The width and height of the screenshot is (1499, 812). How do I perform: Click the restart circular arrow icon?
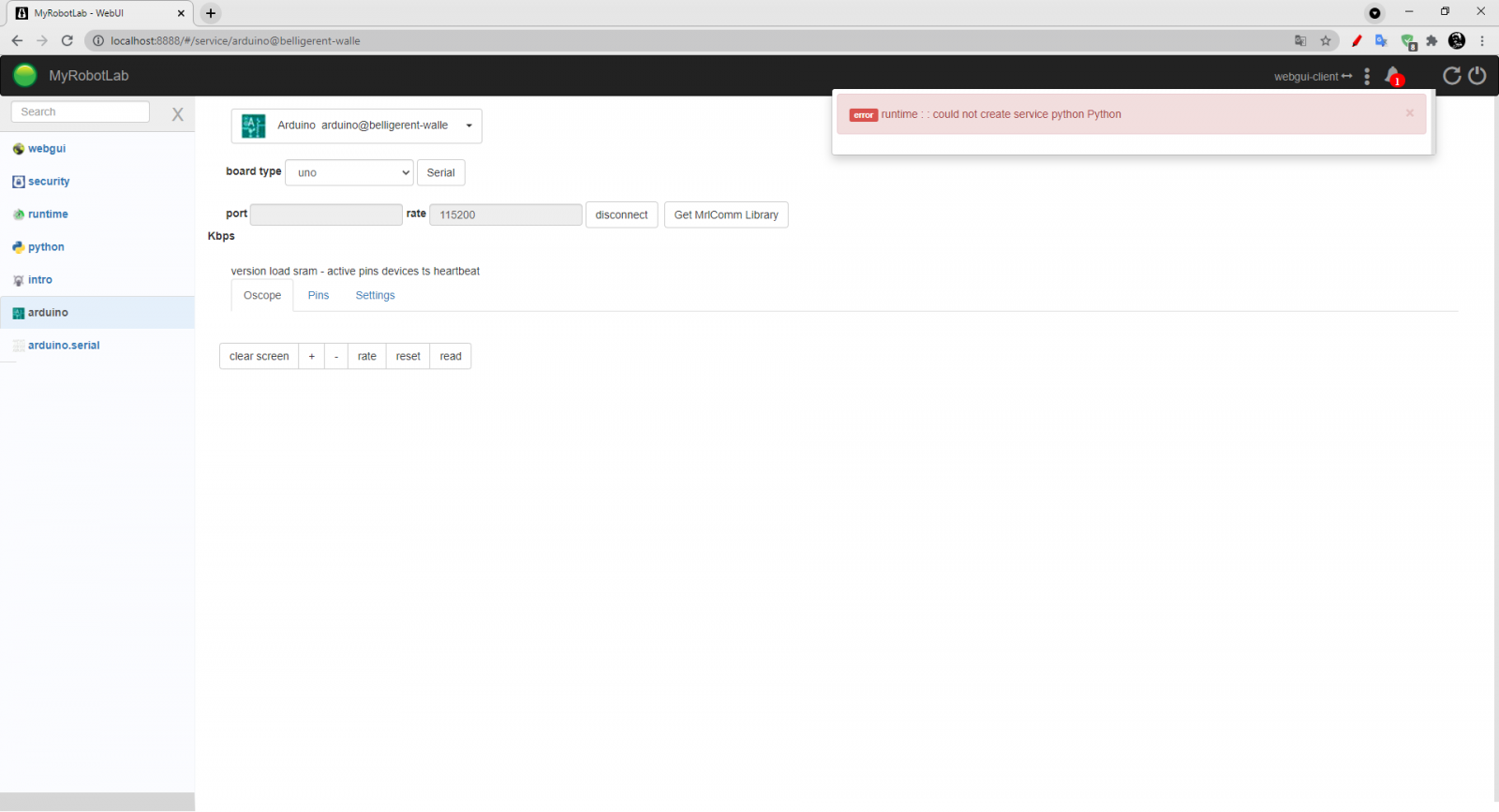(1452, 76)
